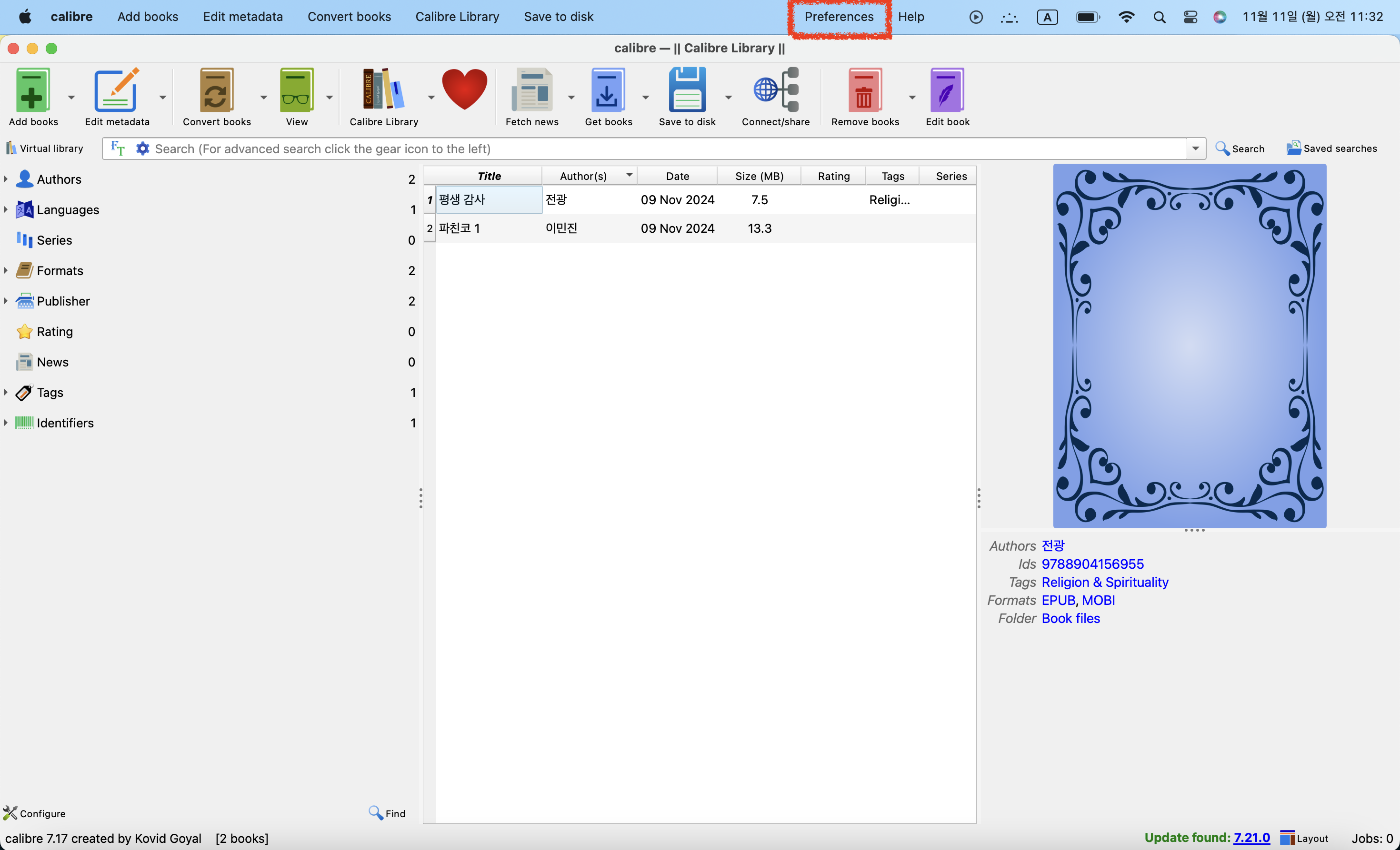Open the Save to disk dropdown arrow
Viewport: 1400px width, 850px height.
(x=729, y=97)
